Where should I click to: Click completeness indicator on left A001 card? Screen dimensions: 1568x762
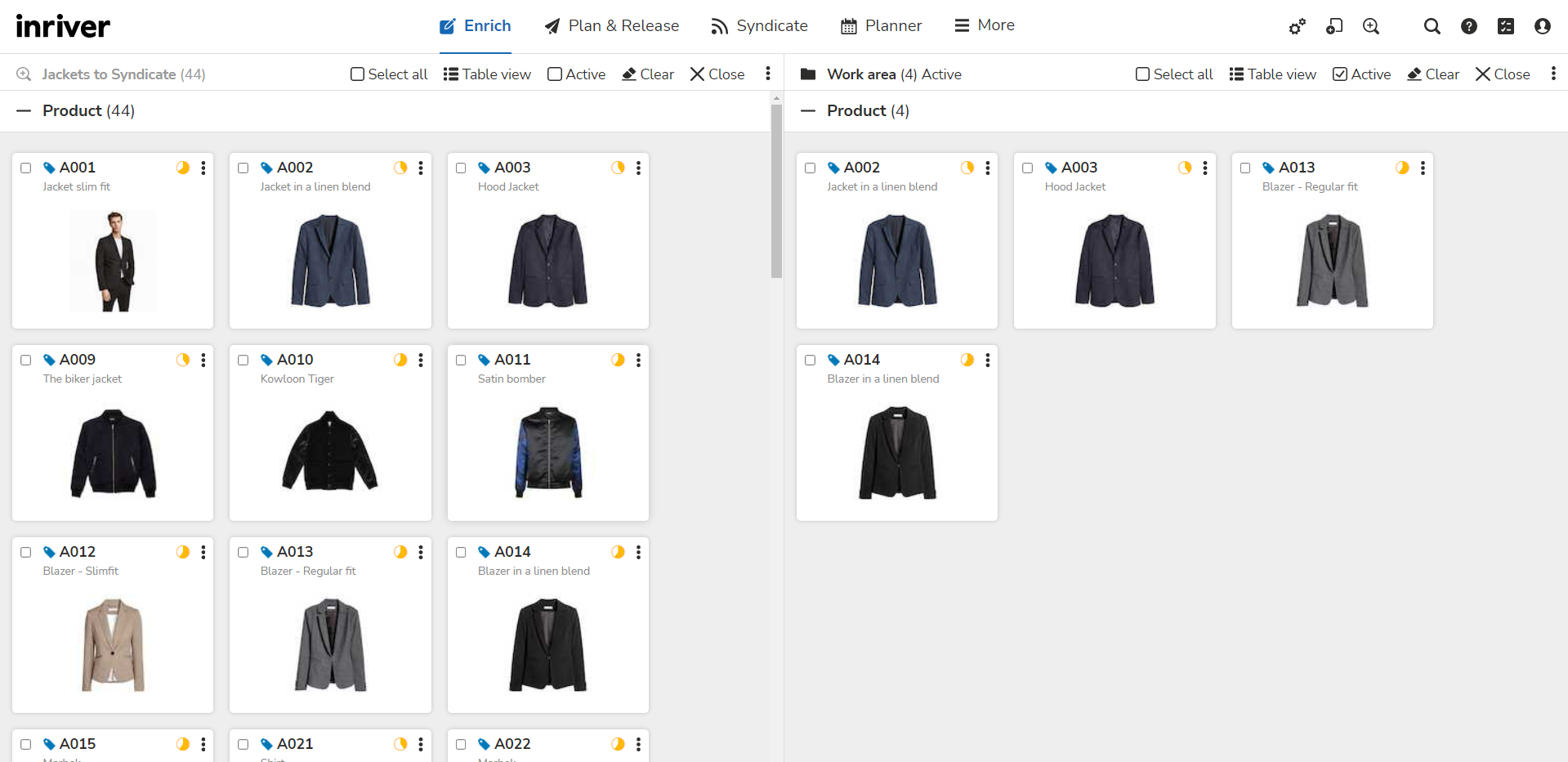[183, 168]
